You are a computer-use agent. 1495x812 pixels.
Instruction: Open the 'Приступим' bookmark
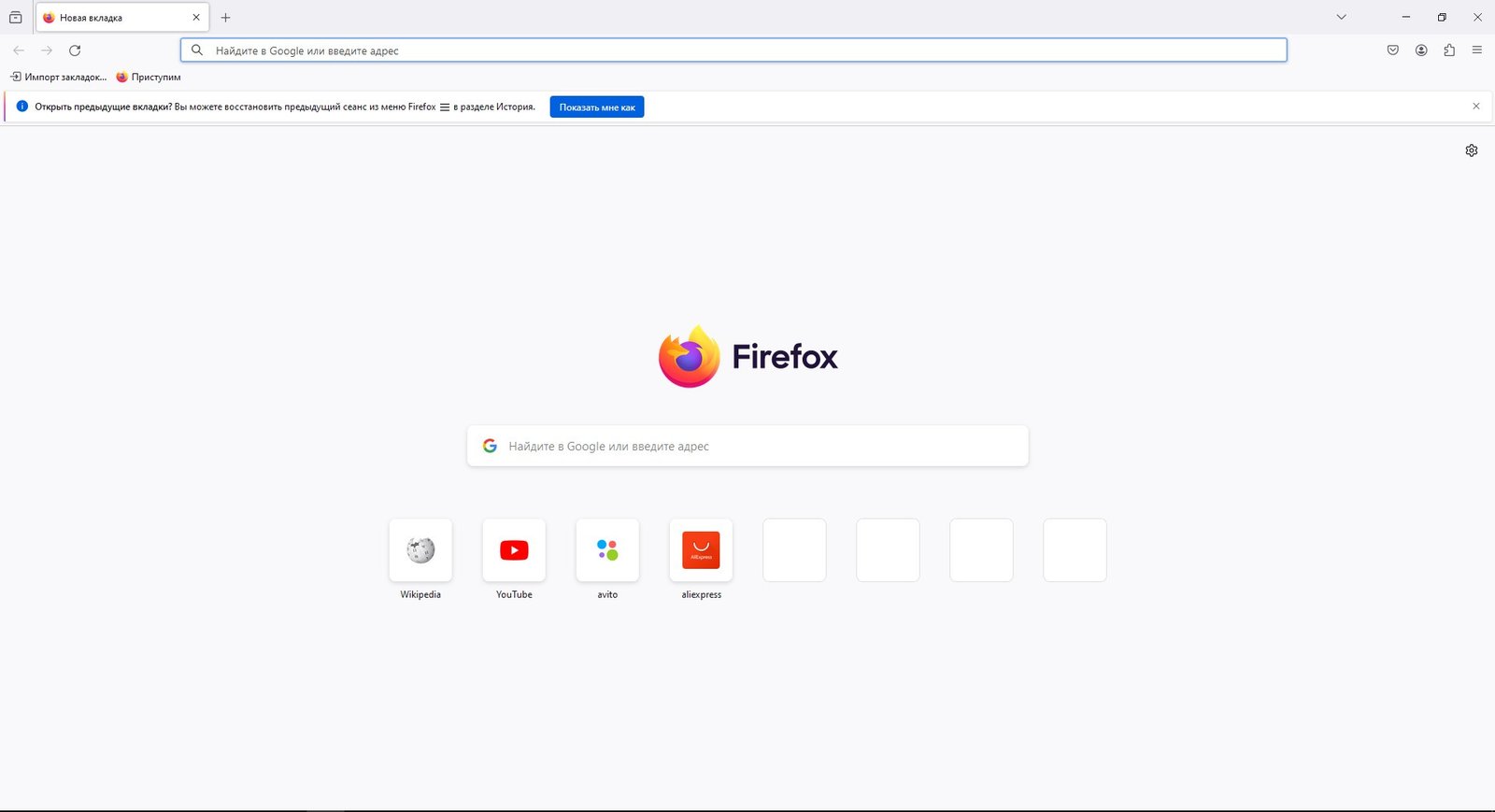click(149, 77)
